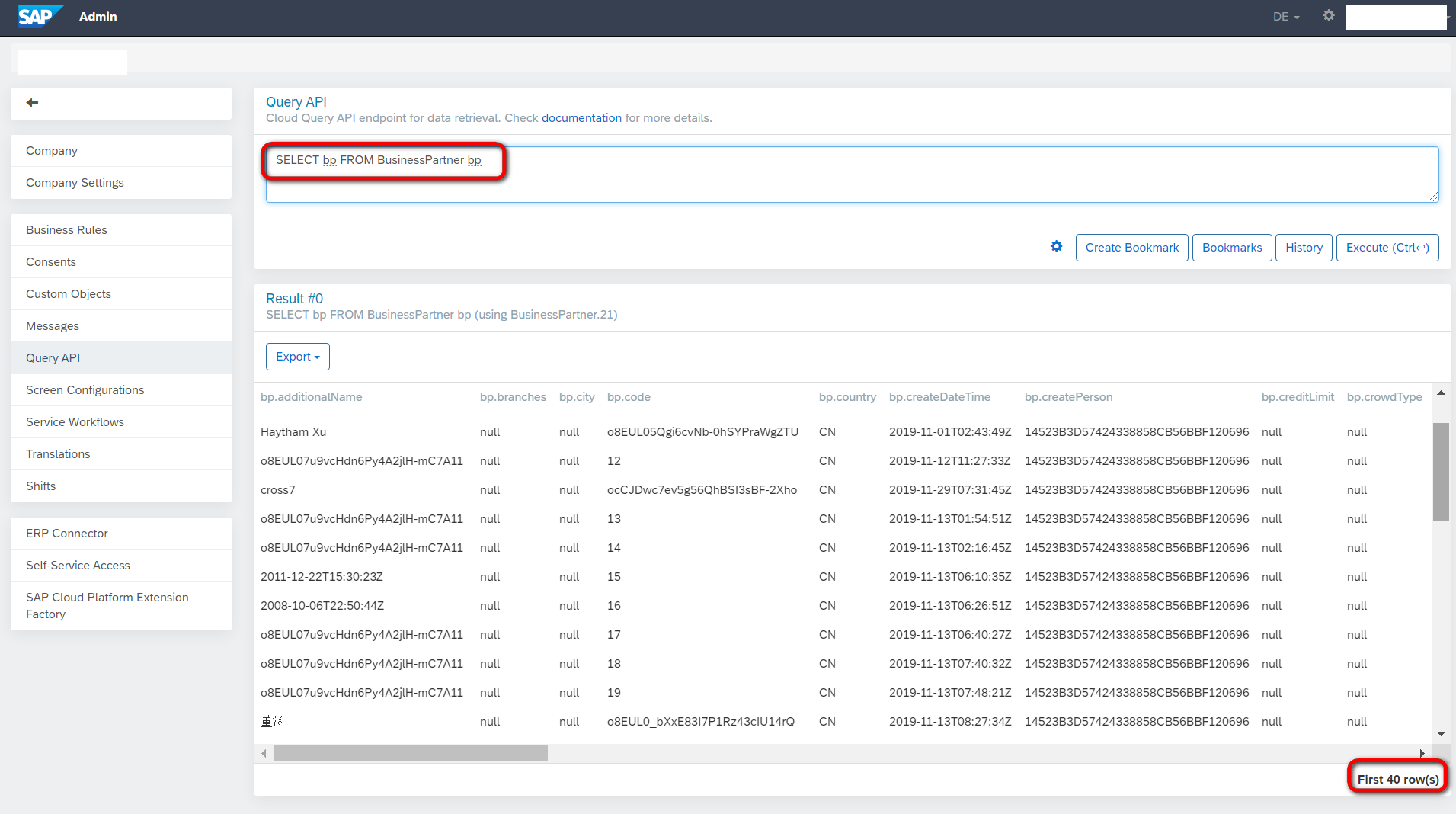Image resolution: width=1456 pixels, height=814 pixels.
Task: Open the query settings gear icon
Action: click(1056, 246)
